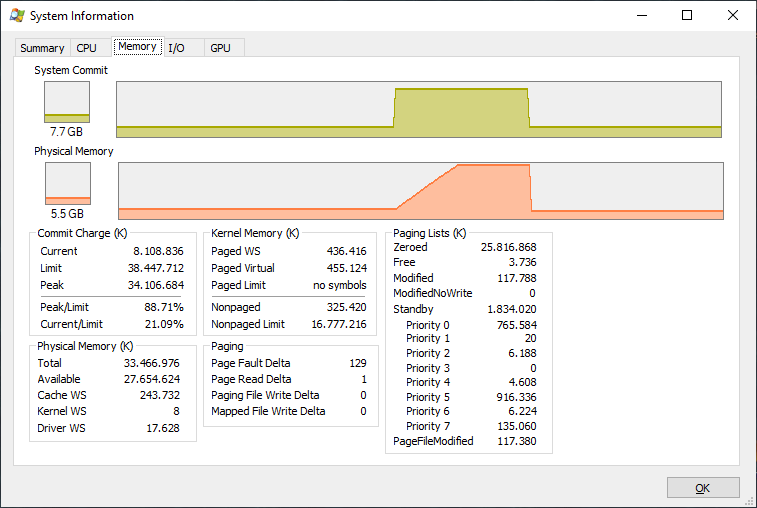
Task: Click the Physical Memory (K) group title
Action: point(85,346)
